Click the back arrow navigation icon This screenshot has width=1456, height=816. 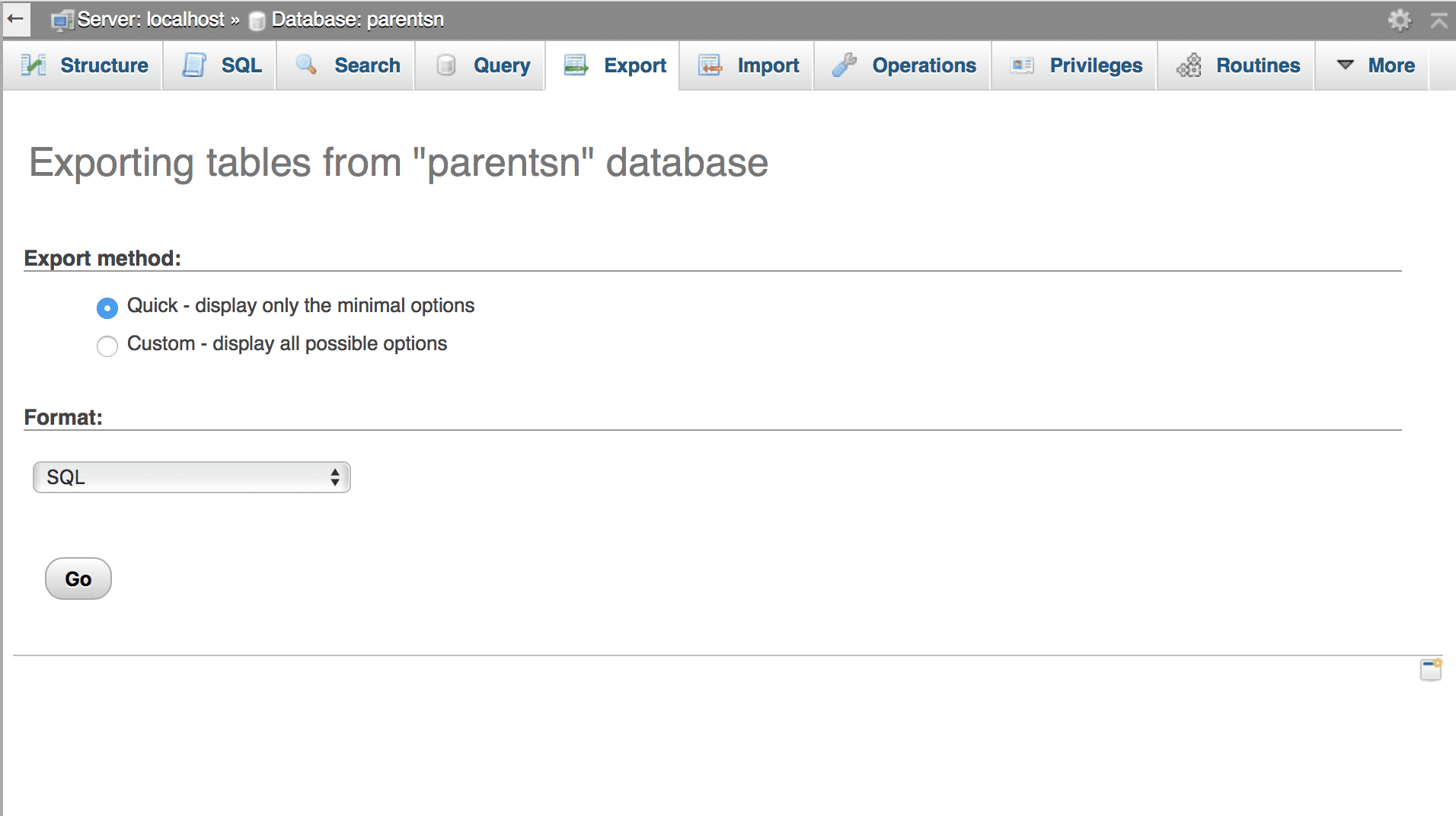pos(15,19)
